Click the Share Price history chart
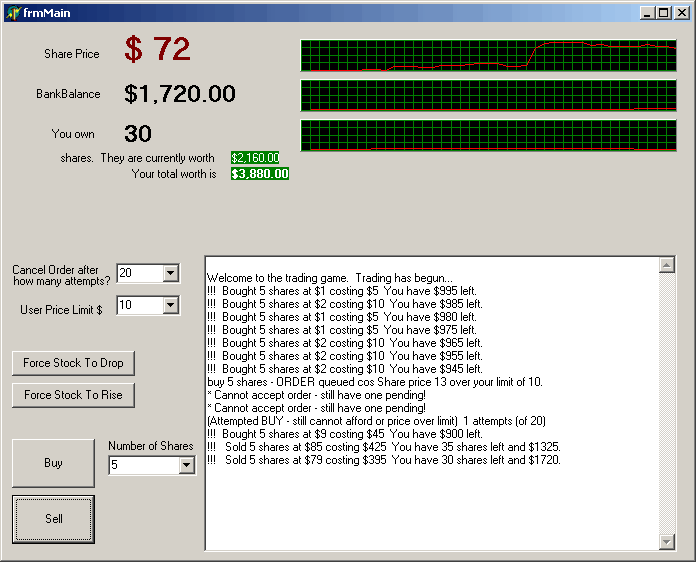 [488, 56]
